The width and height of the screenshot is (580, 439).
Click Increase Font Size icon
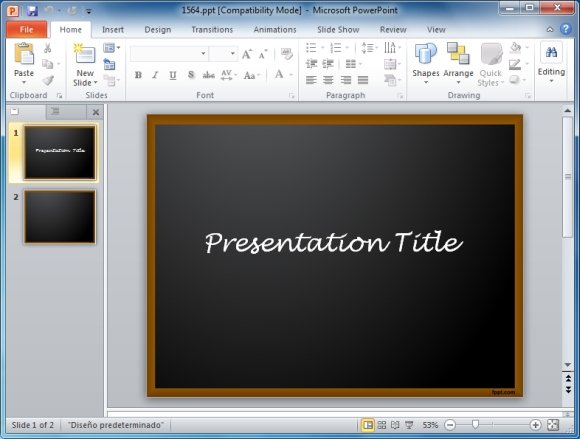[247, 54]
